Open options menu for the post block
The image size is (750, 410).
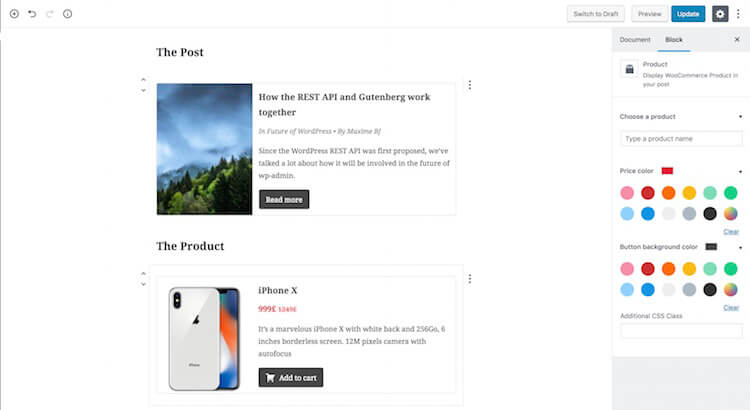(470, 85)
